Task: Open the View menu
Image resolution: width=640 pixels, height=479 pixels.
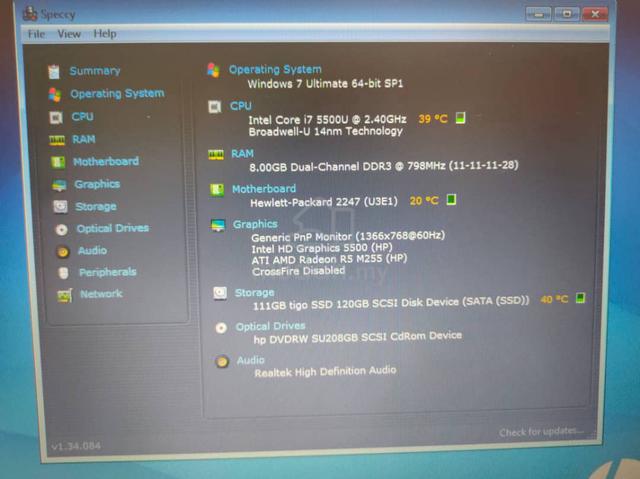Action: point(69,34)
